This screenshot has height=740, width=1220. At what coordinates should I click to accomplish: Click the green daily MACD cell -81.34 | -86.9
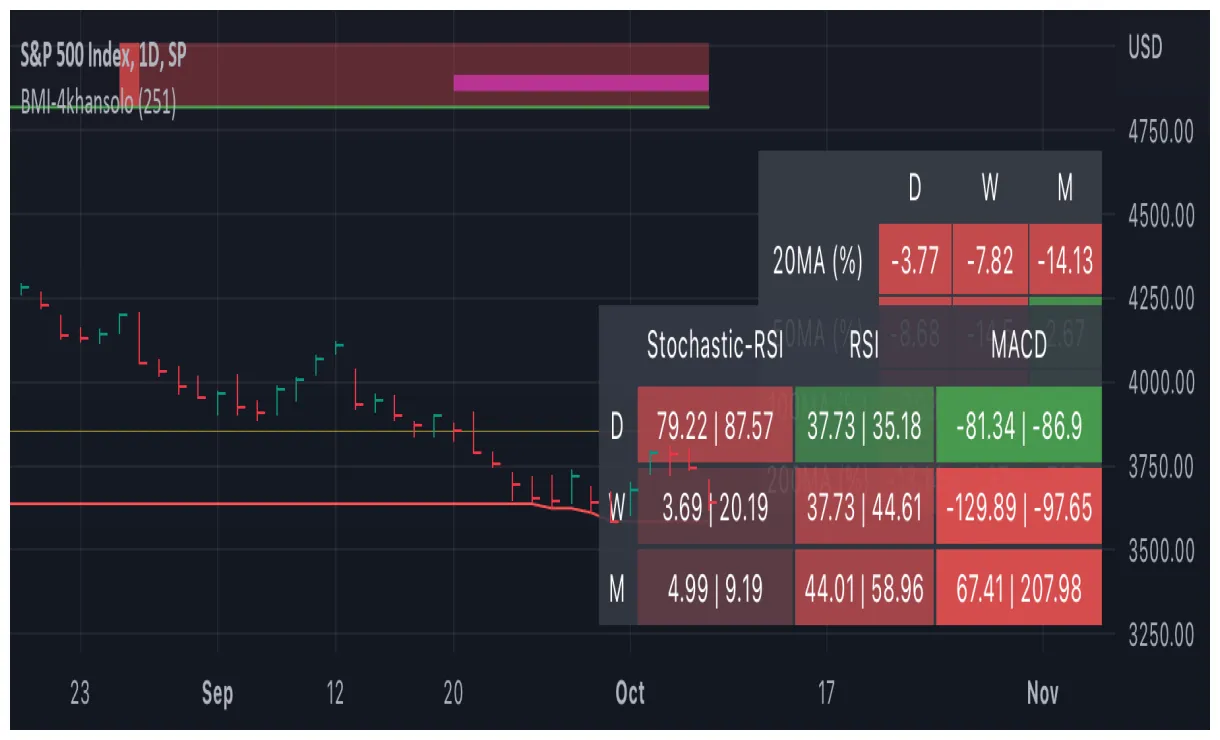[x=1018, y=425]
